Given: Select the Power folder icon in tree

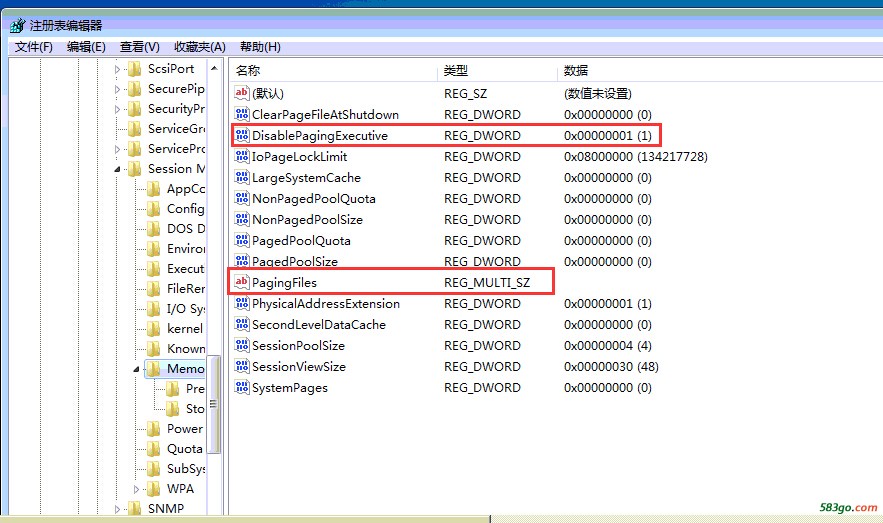Looking at the screenshot, I should [x=152, y=429].
